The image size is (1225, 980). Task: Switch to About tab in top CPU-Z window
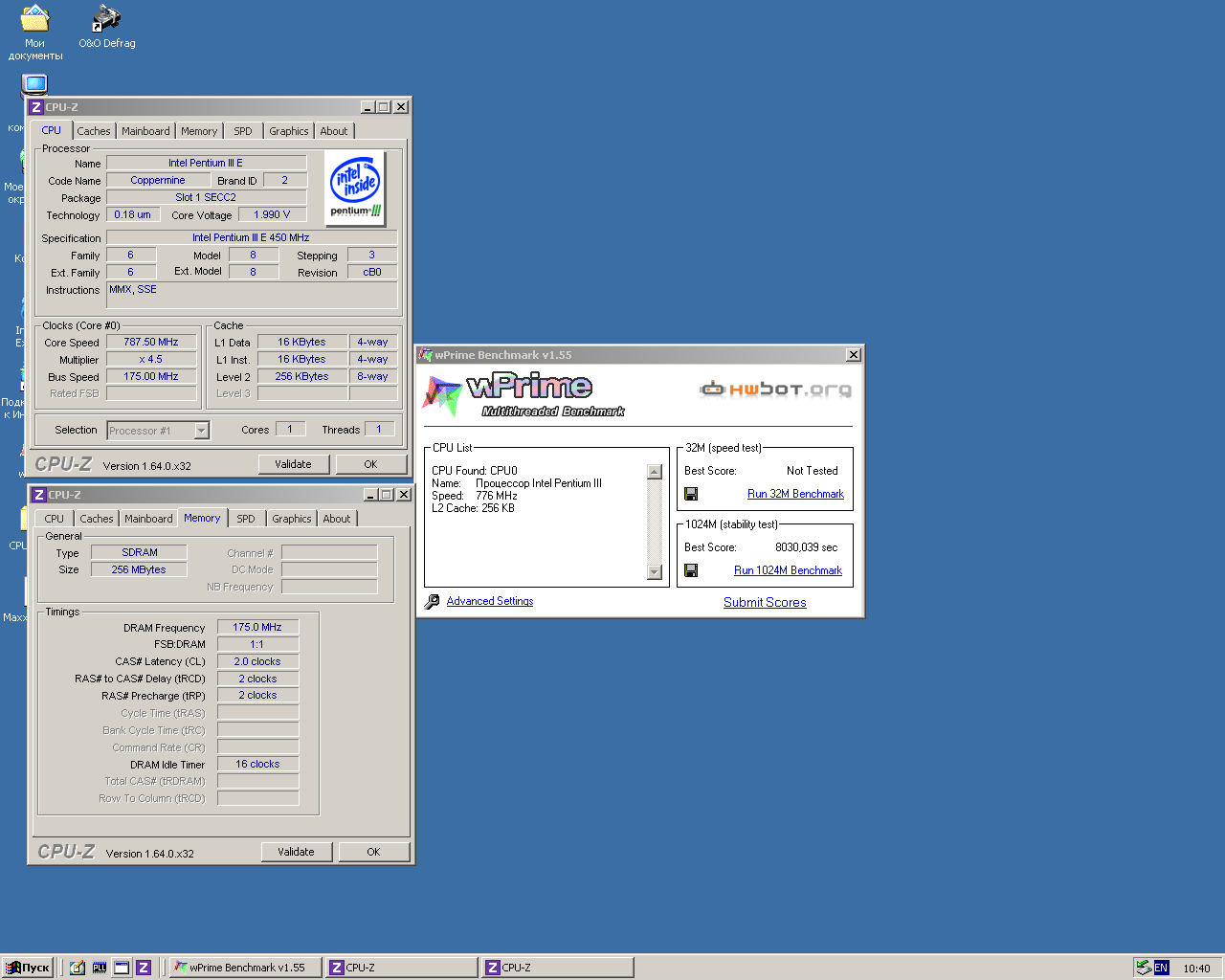[334, 131]
